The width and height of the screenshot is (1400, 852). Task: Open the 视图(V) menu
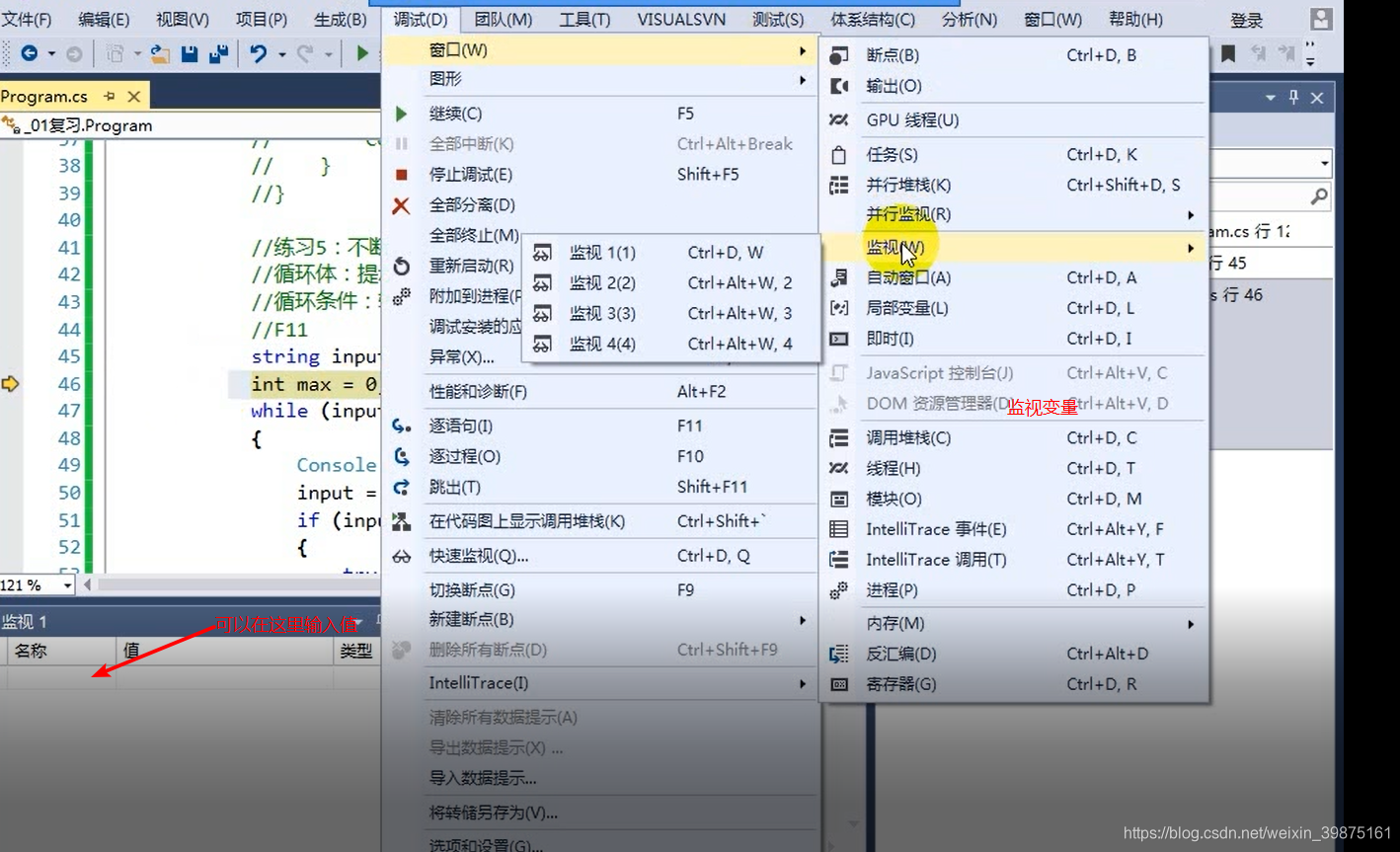(x=183, y=20)
